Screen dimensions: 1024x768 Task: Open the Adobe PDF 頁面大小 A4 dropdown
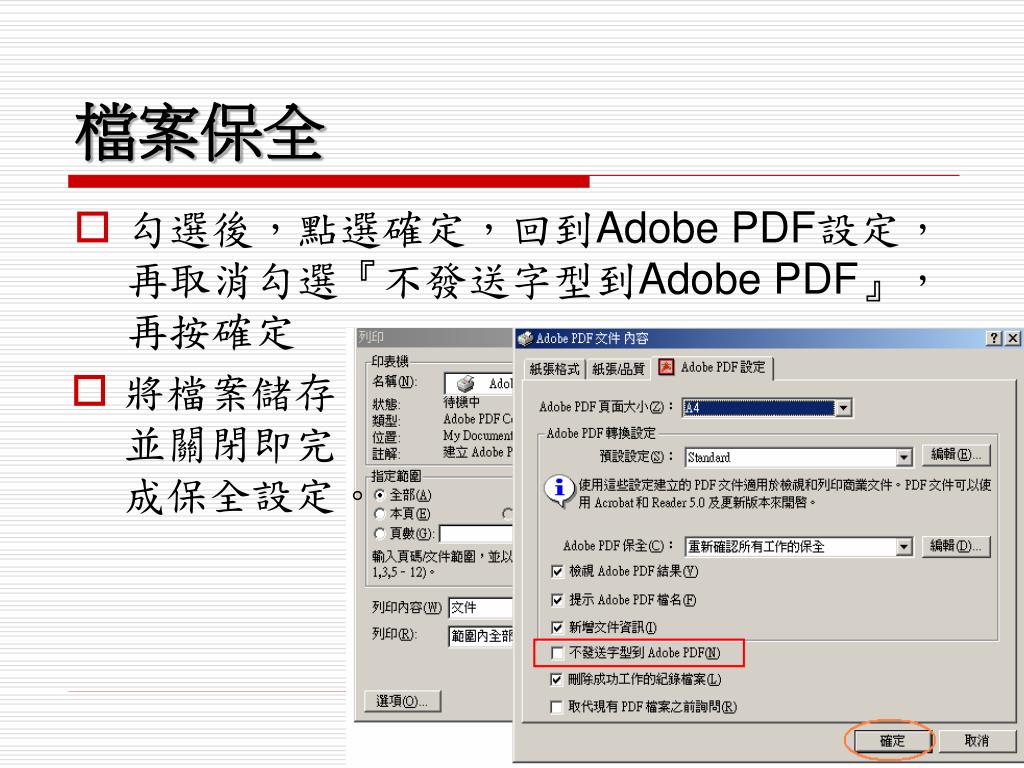point(844,408)
